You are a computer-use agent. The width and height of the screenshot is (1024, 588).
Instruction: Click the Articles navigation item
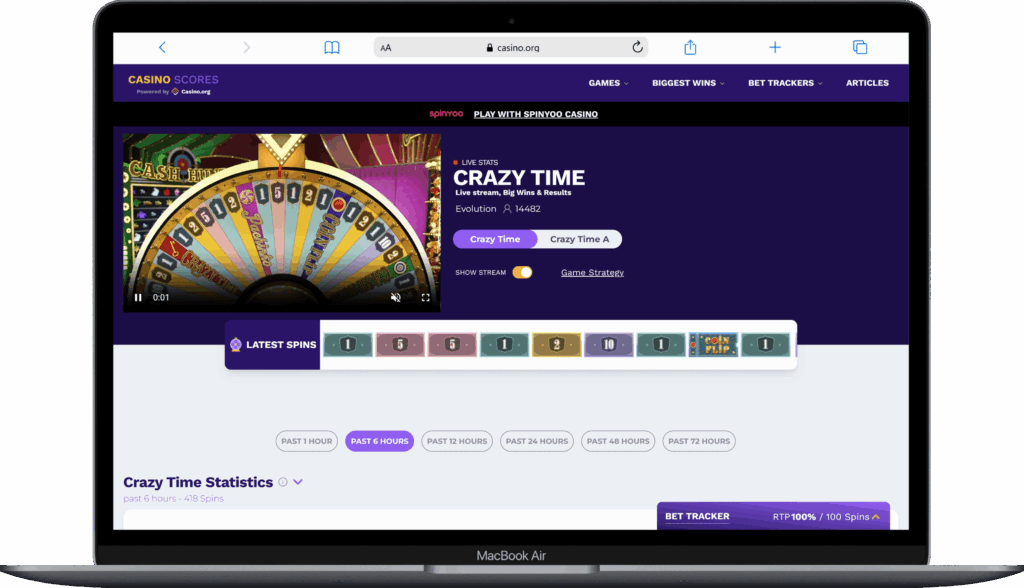[x=867, y=83]
